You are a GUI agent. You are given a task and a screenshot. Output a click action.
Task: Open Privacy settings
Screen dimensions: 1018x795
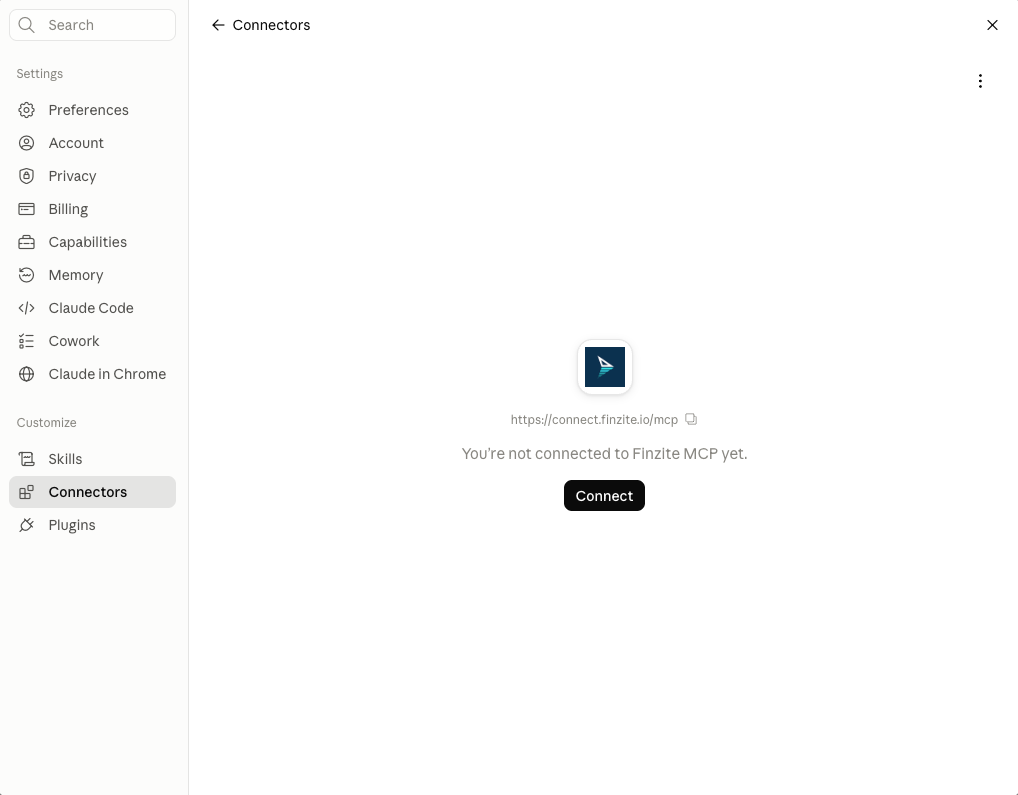tap(92, 177)
